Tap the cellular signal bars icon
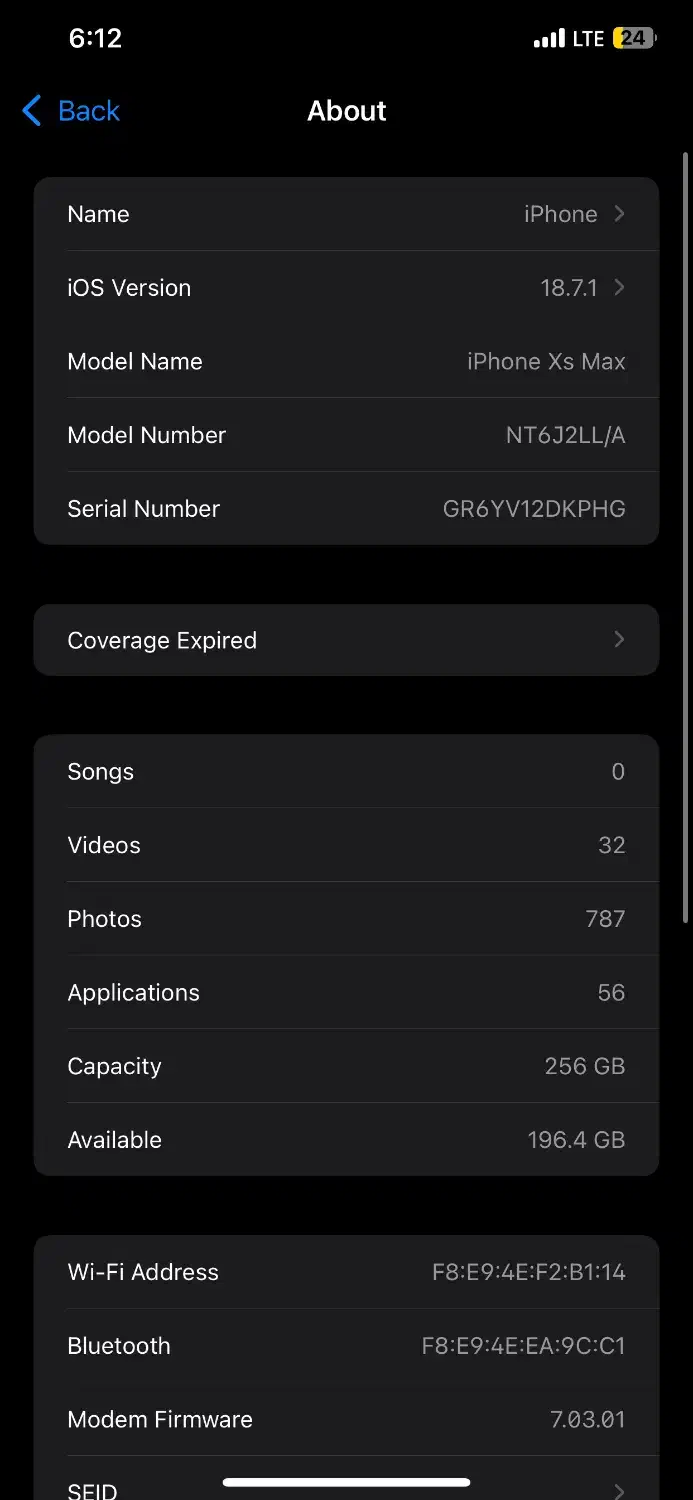 [x=549, y=39]
